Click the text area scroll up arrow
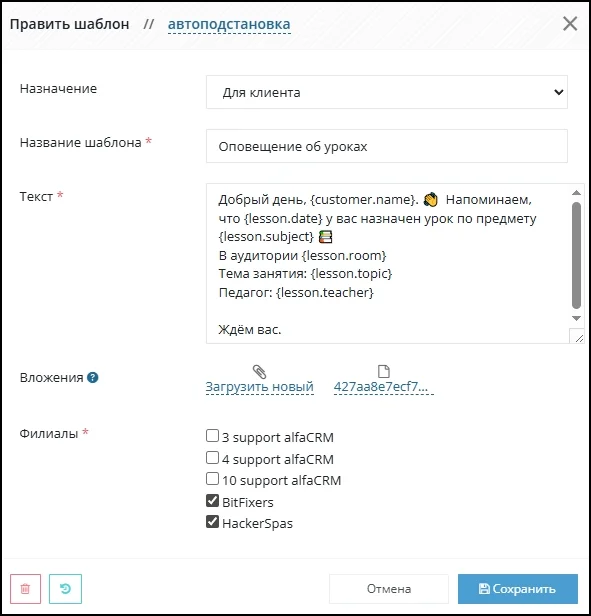The width and height of the screenshot is (591, 616). [x=576, y=192]
